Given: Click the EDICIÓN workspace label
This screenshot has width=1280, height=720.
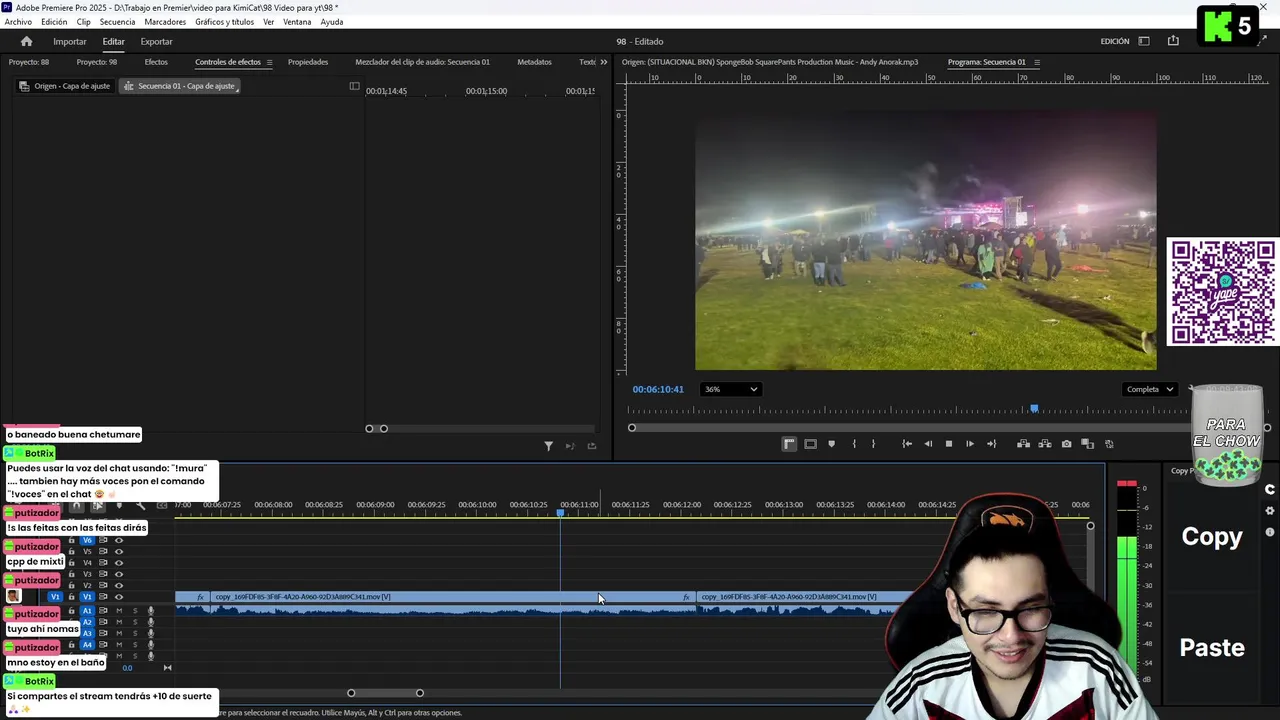Looking at the screenshot, I should tap(1115, 41).
